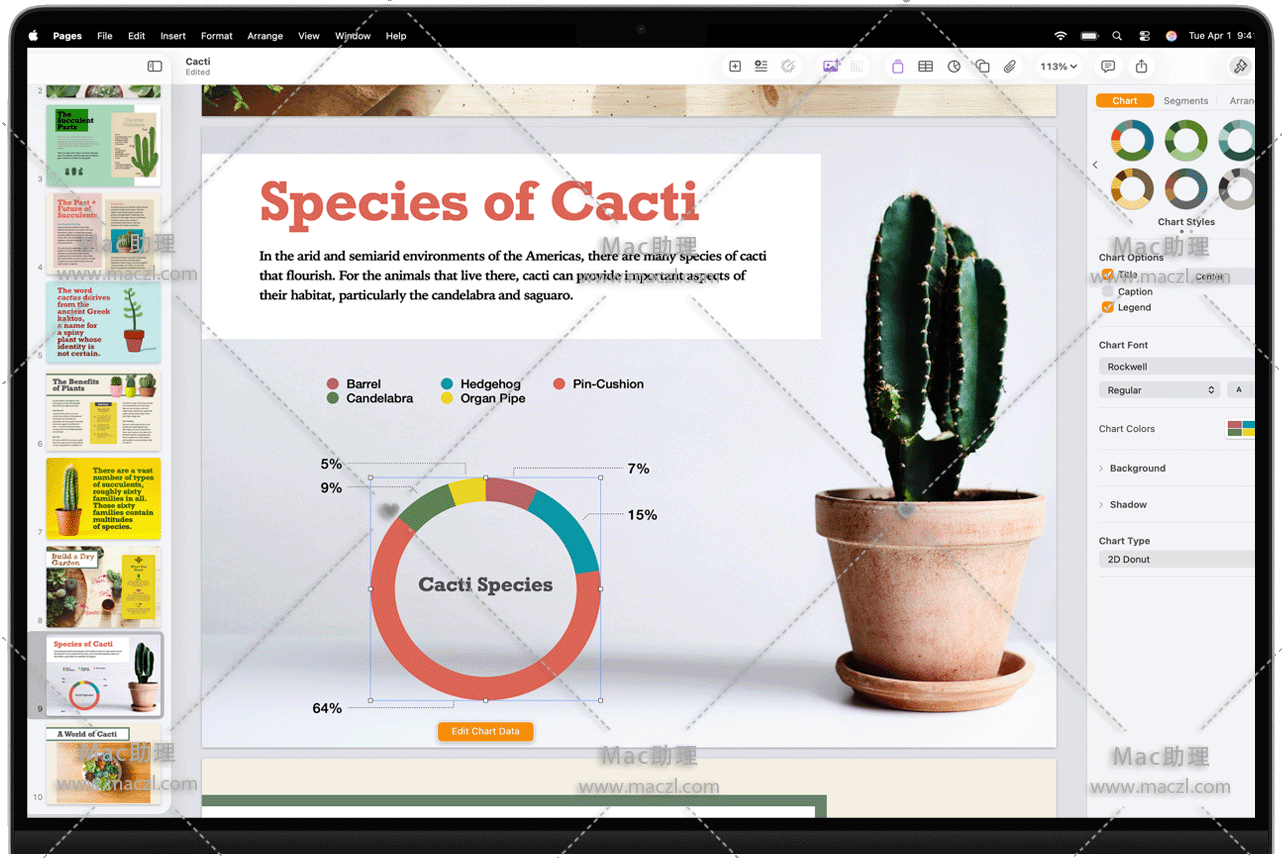Image resolution: width=1282 pixels, height=858 pixels.
Task: Click the Add Page icon in toolbar
Action: coord(735,67)
